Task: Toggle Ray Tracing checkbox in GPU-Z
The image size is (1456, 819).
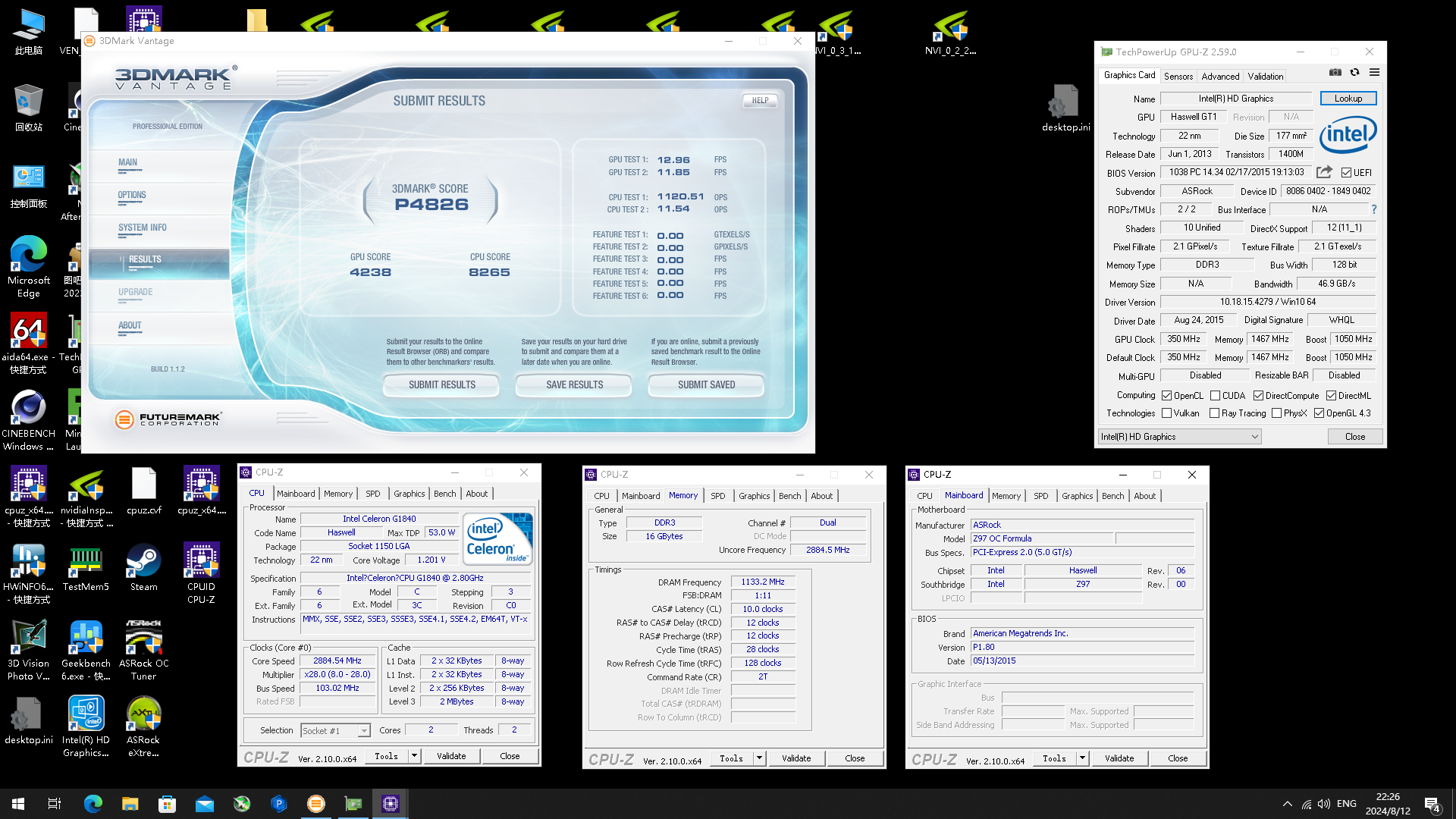Action: [x=1215, y=413]
